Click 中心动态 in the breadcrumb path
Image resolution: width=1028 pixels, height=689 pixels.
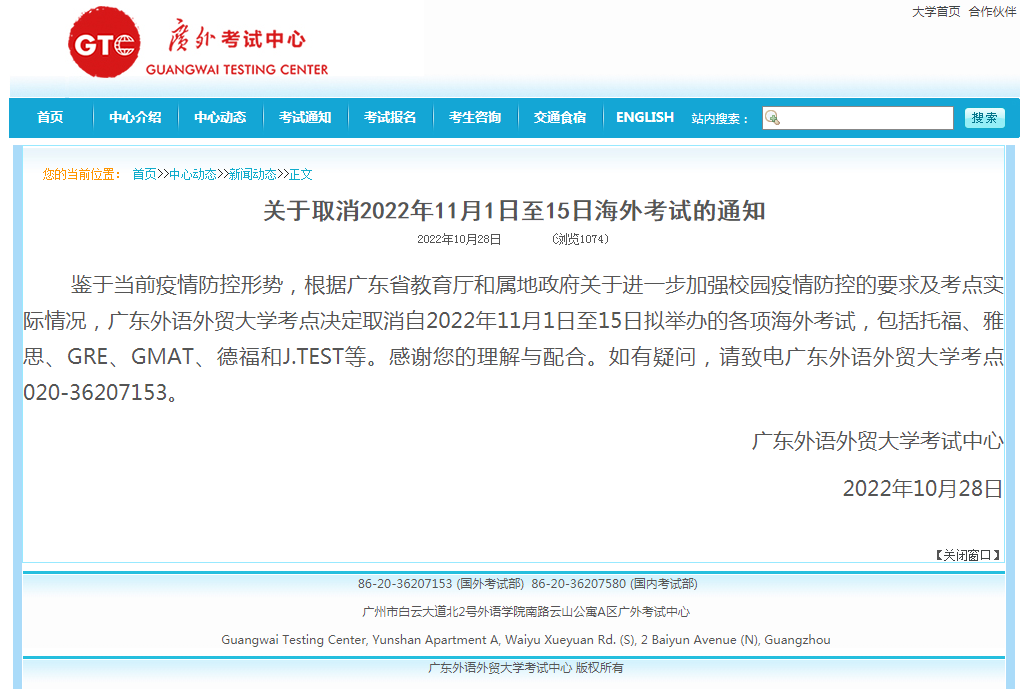click(x=193, y=174)
